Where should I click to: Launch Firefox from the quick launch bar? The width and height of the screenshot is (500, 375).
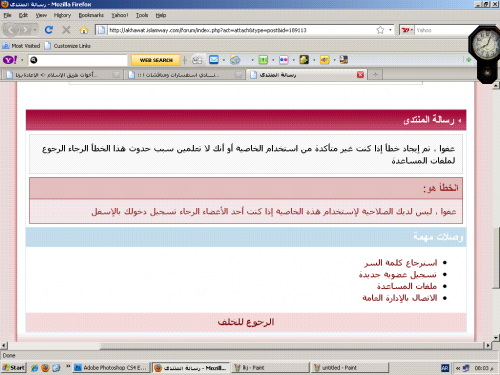(x=45, y=368)
